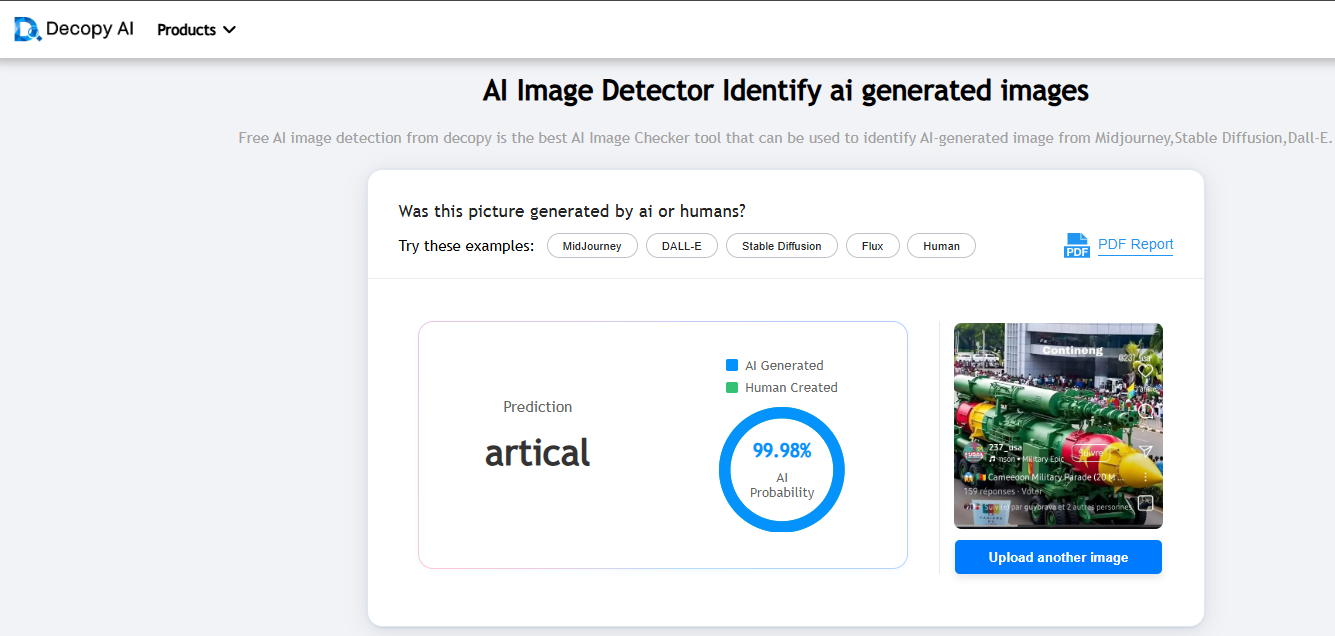Click the 'Decopy AI' brand name

coord(90,29)
